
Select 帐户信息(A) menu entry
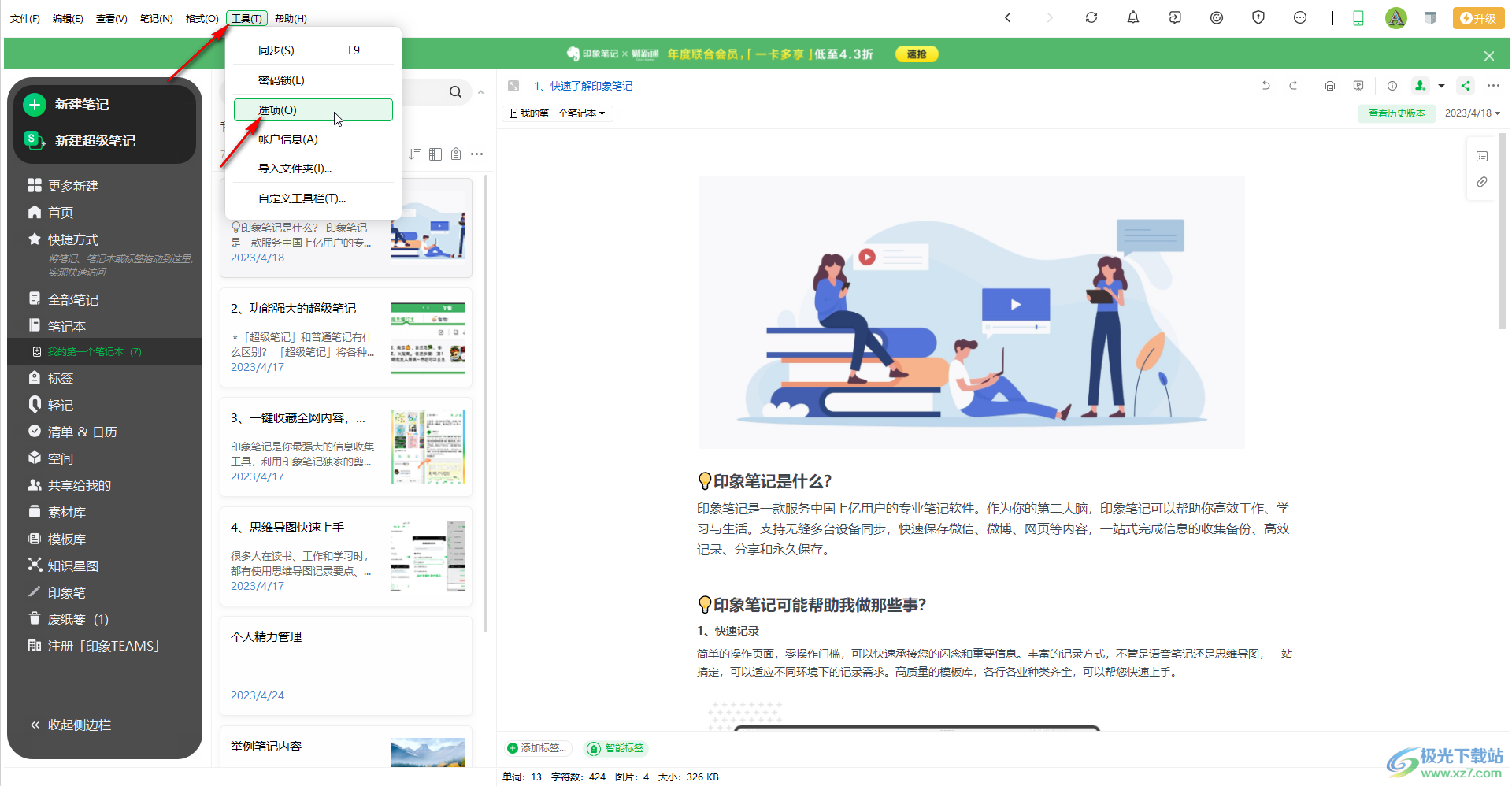point(313,139)
